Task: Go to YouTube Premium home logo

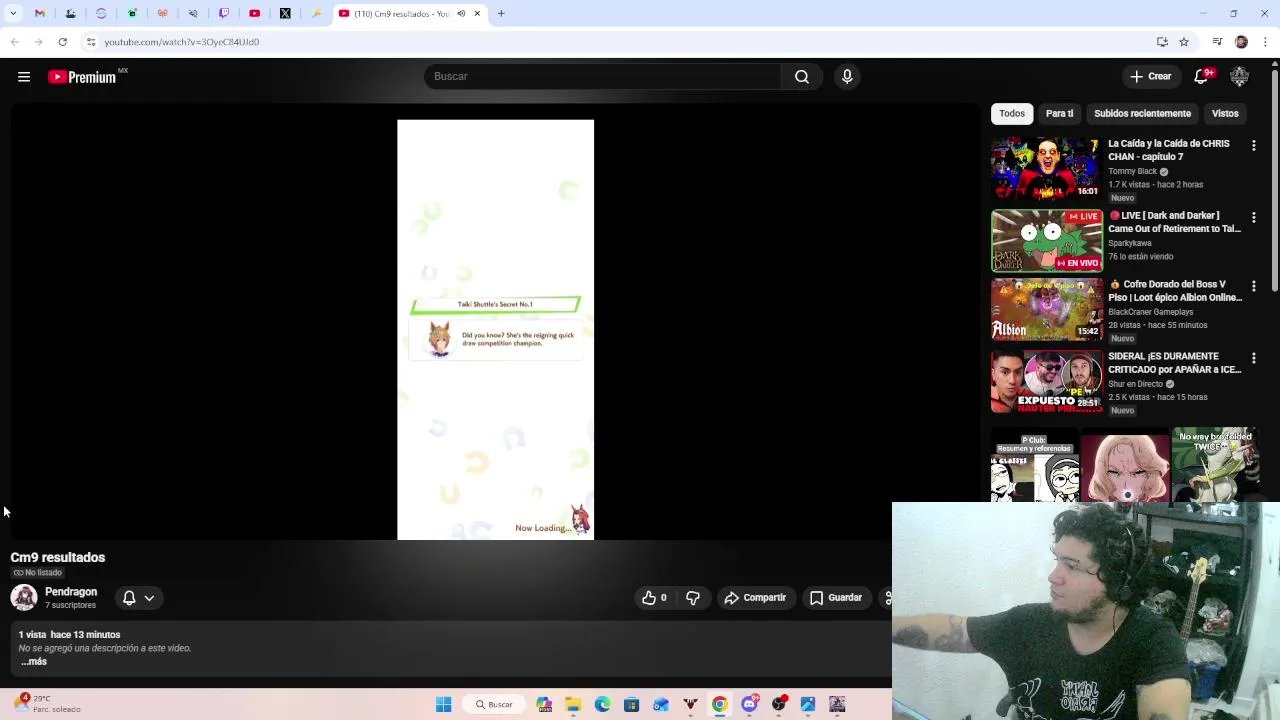Action: click(x=82, y=77)
